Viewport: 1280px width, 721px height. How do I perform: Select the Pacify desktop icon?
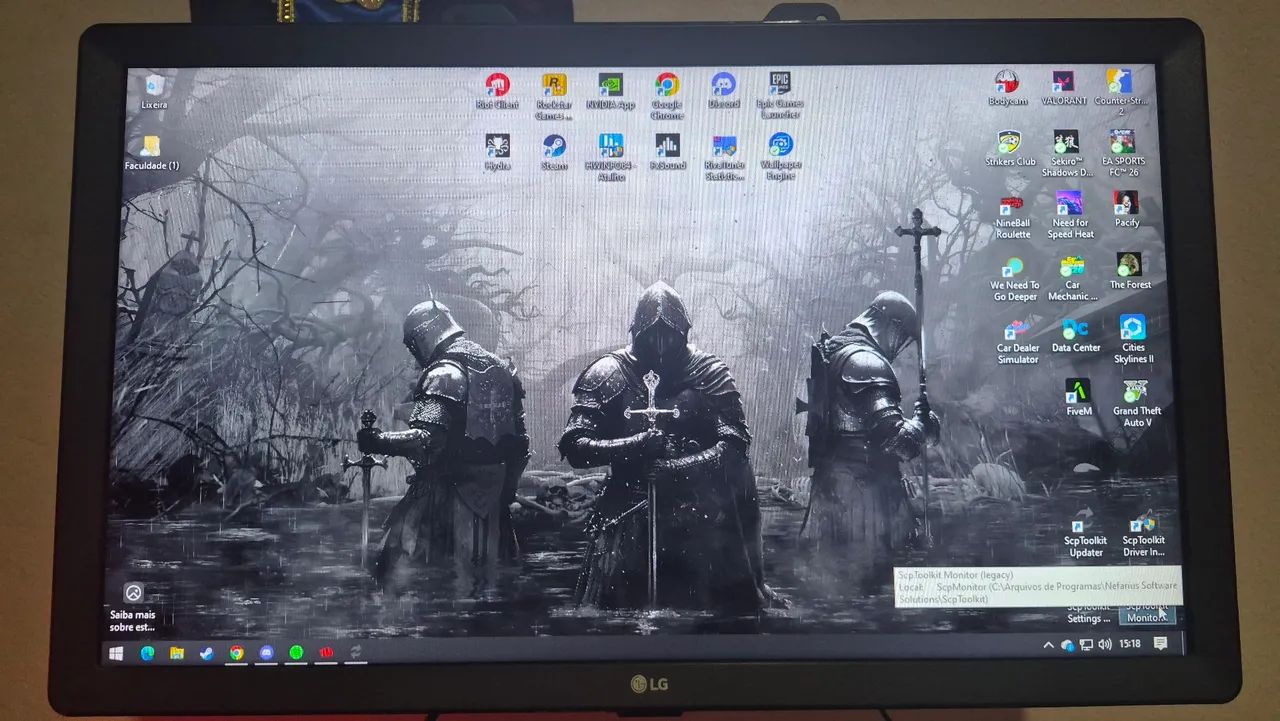click(1126, 209)
